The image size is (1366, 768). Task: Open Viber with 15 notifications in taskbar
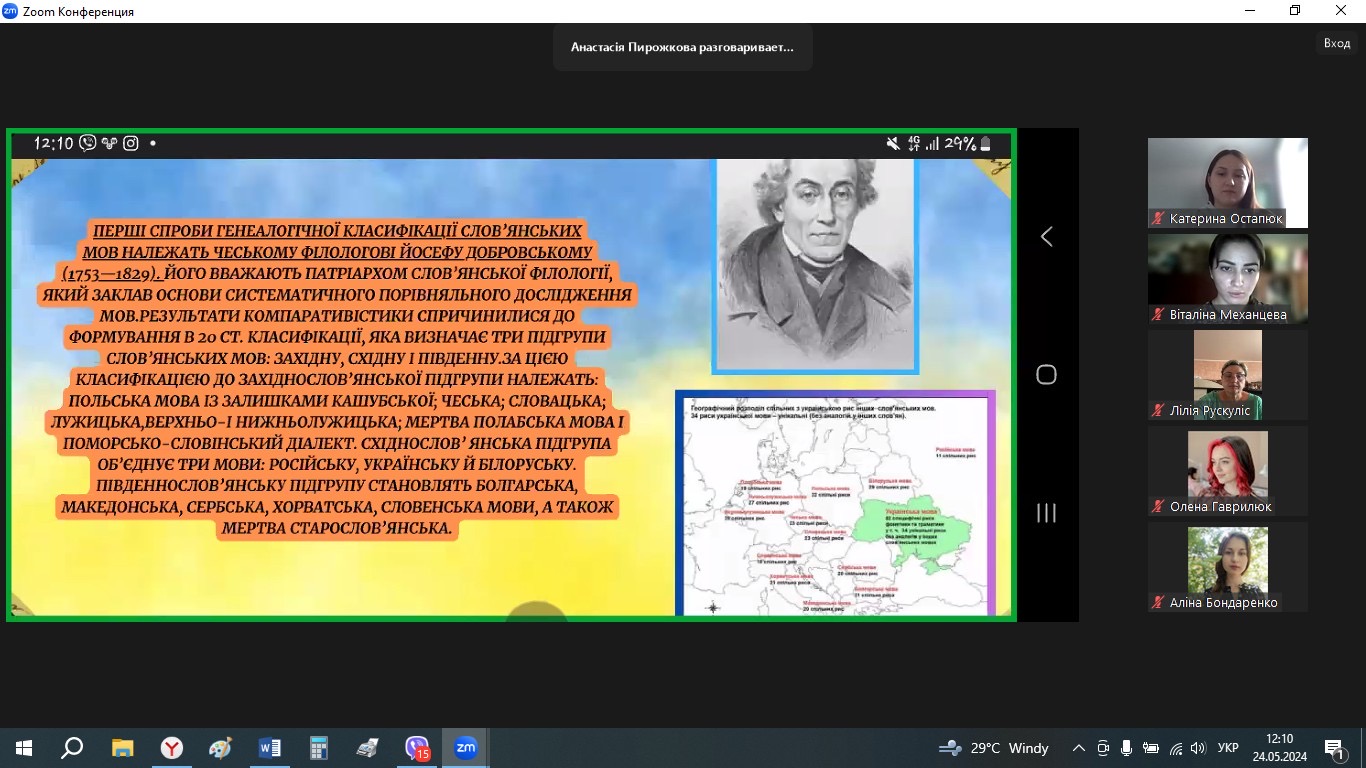point(417,748)
